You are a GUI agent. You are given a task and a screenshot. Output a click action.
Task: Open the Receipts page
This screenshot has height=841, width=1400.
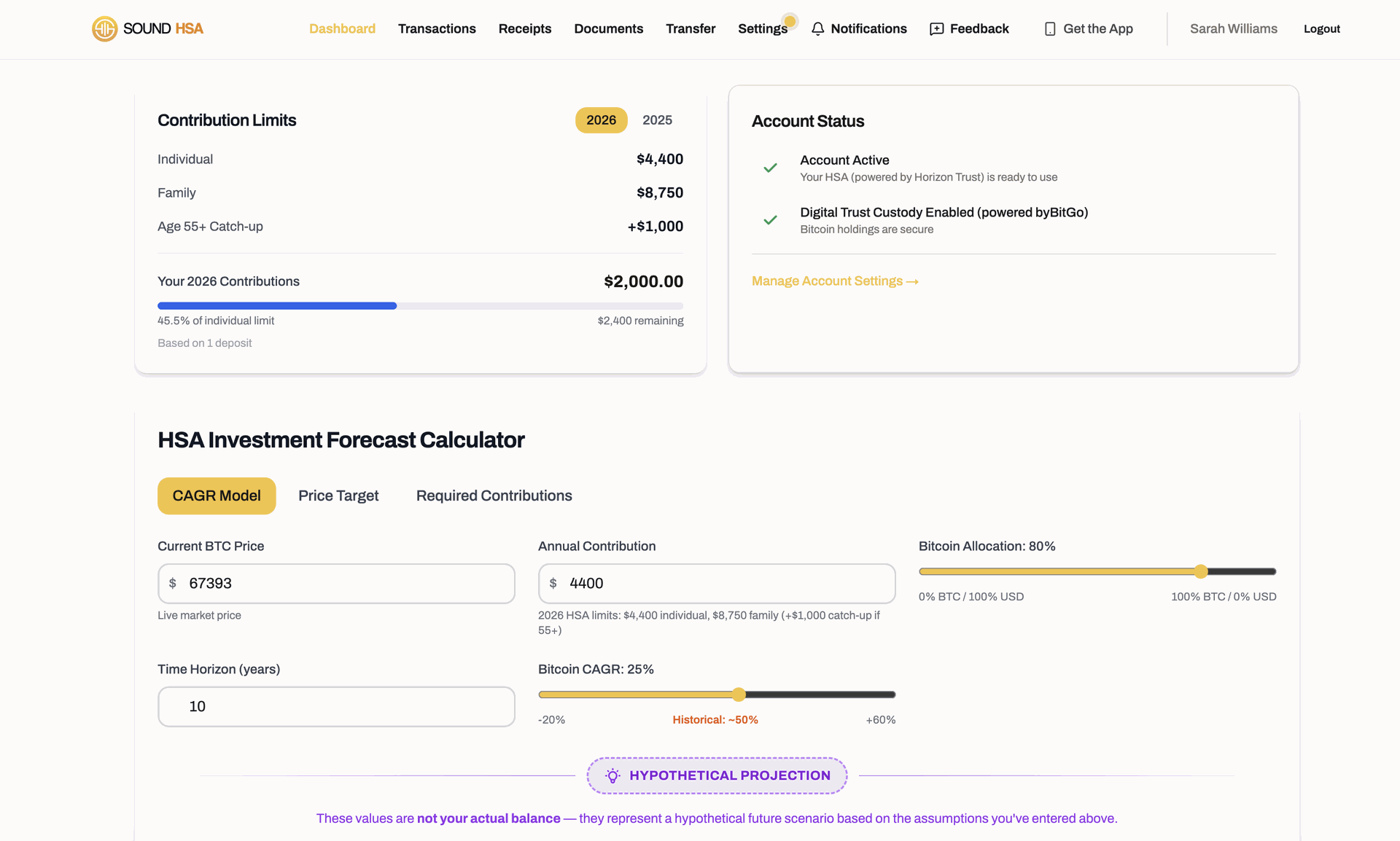point(525,28)
